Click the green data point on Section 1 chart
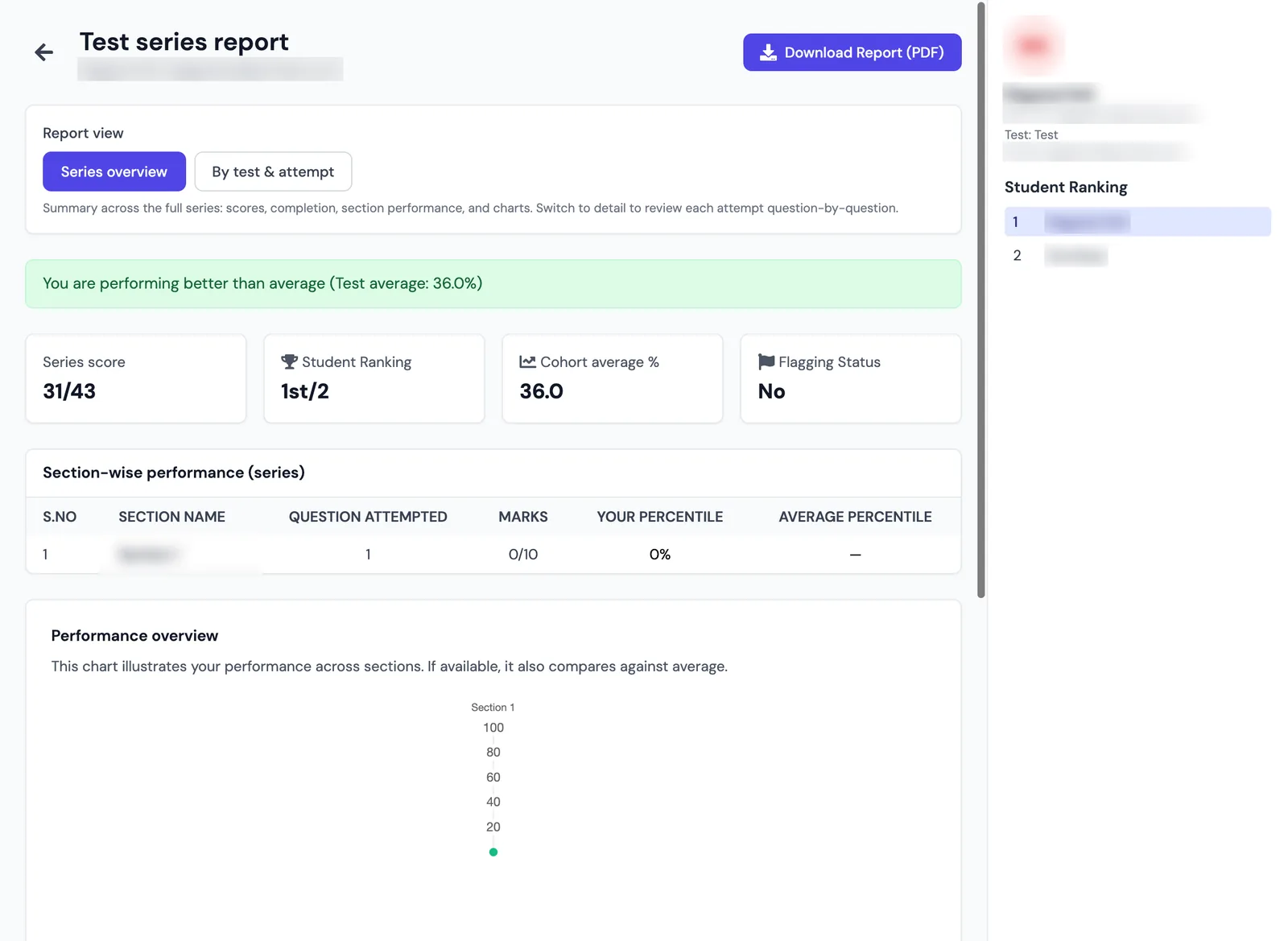The image size is (1288, 941). coord(493,852)
